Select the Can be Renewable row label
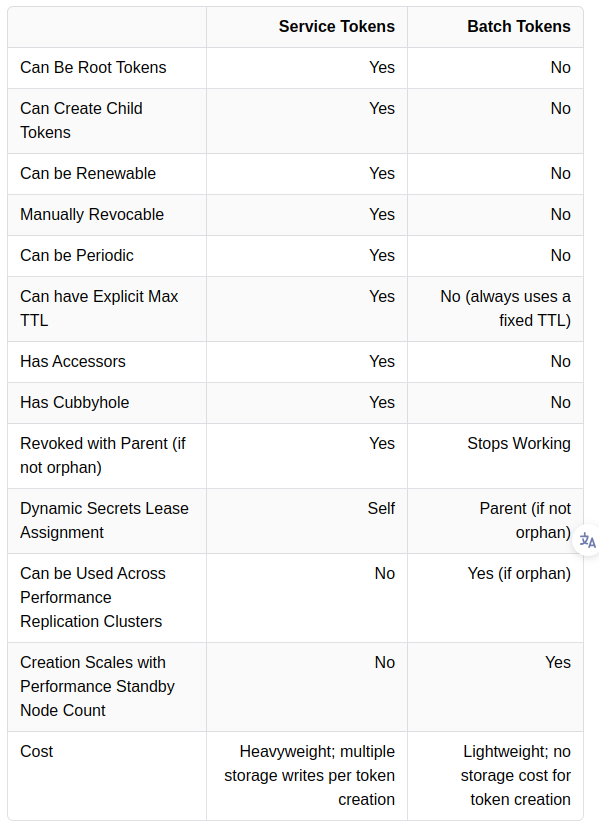The image size is (599, 824). 88,173
